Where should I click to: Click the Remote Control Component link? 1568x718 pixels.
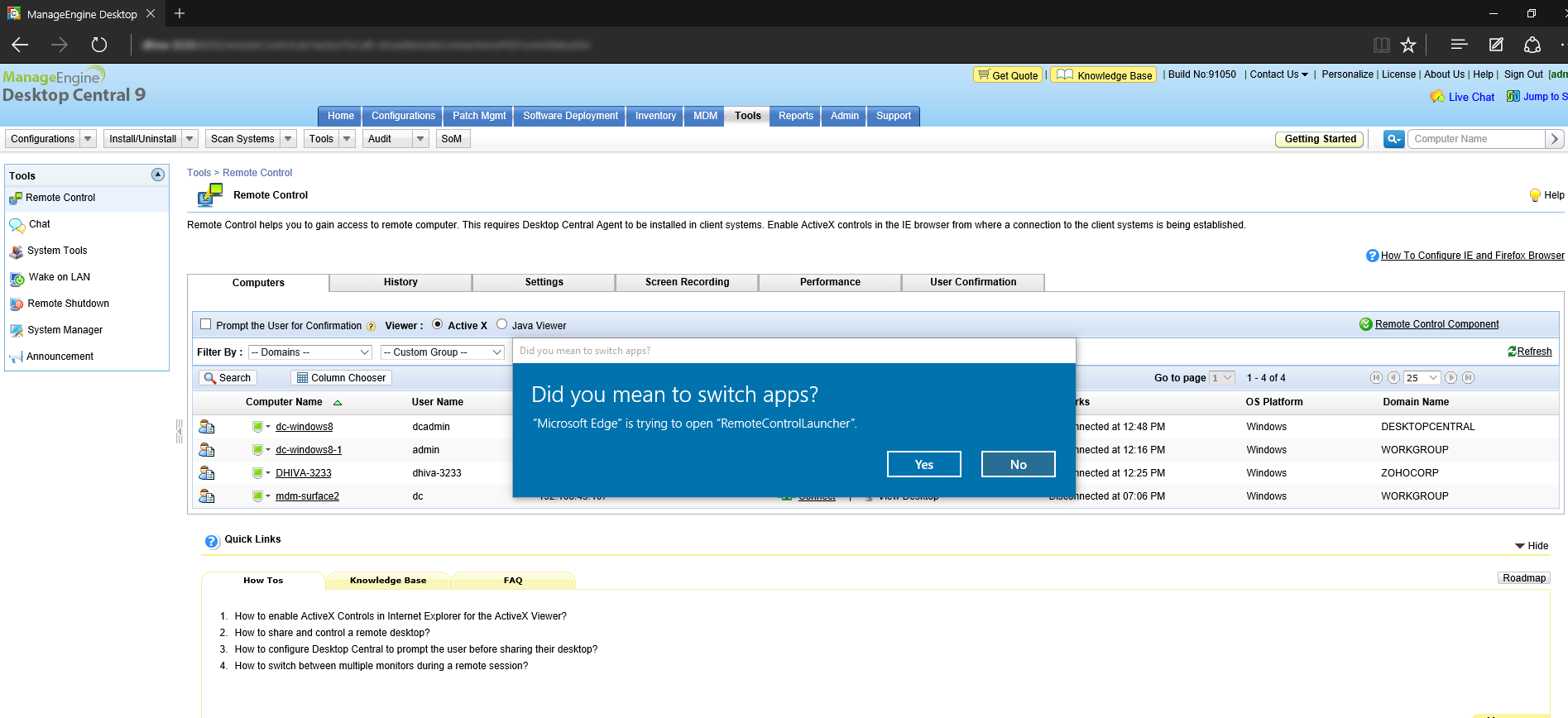pyautogui.click(x=1436, y=324)
